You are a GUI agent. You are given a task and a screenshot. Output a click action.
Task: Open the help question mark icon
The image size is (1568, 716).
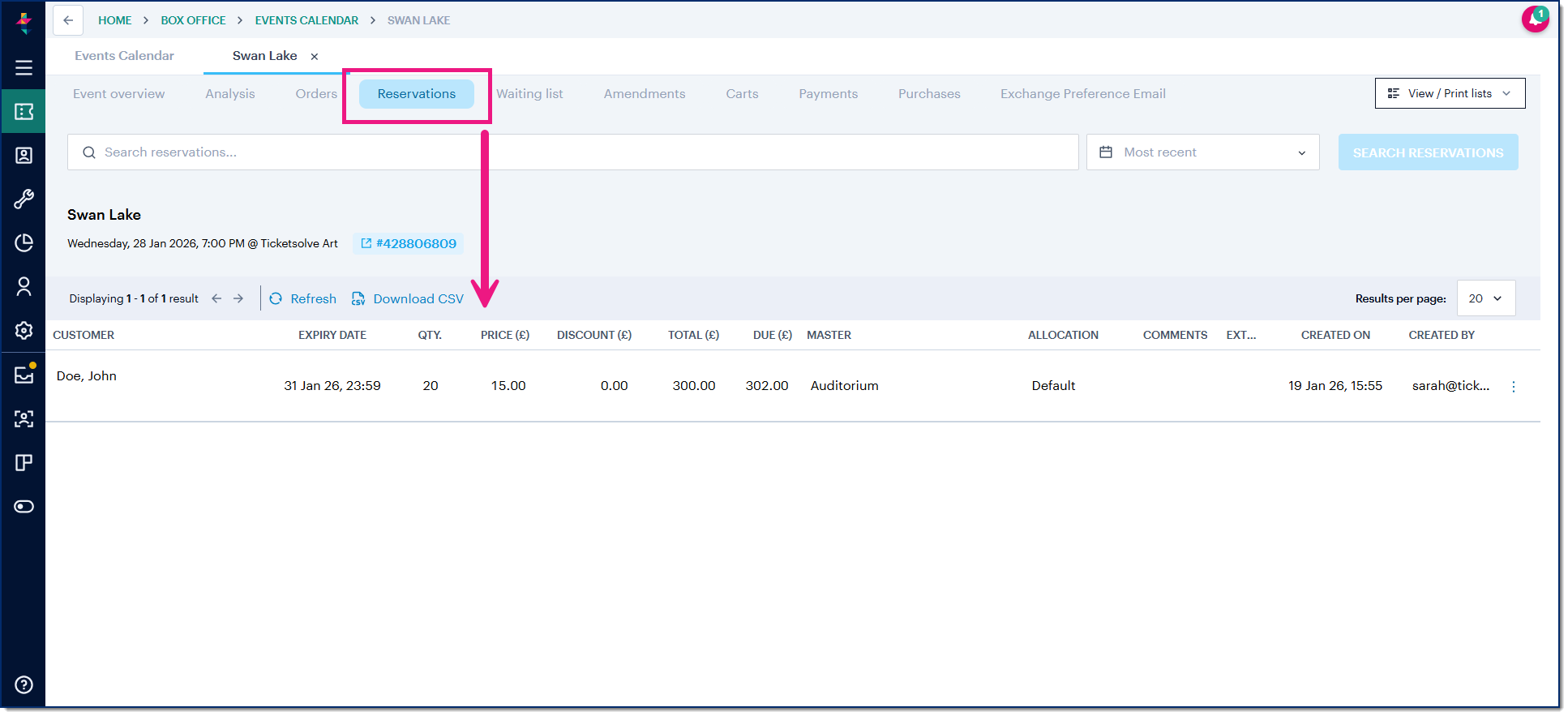pyautogui.click(x=24, y=684)
